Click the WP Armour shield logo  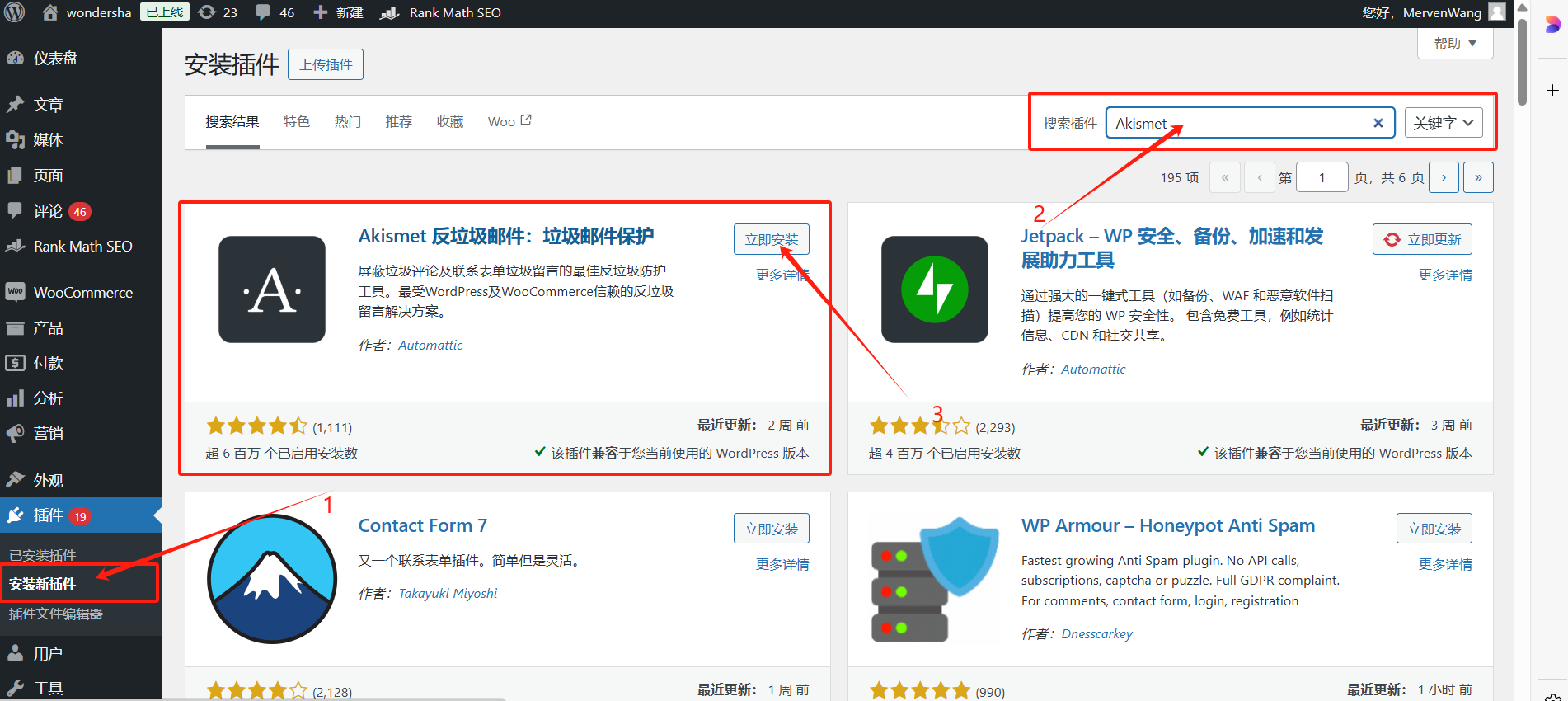(935, 579)
